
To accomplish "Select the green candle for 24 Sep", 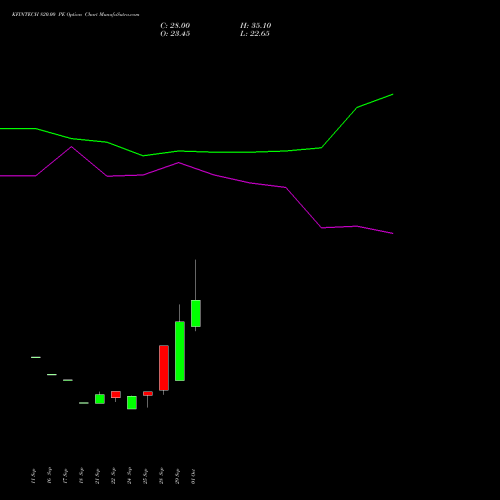I will 132,402.
